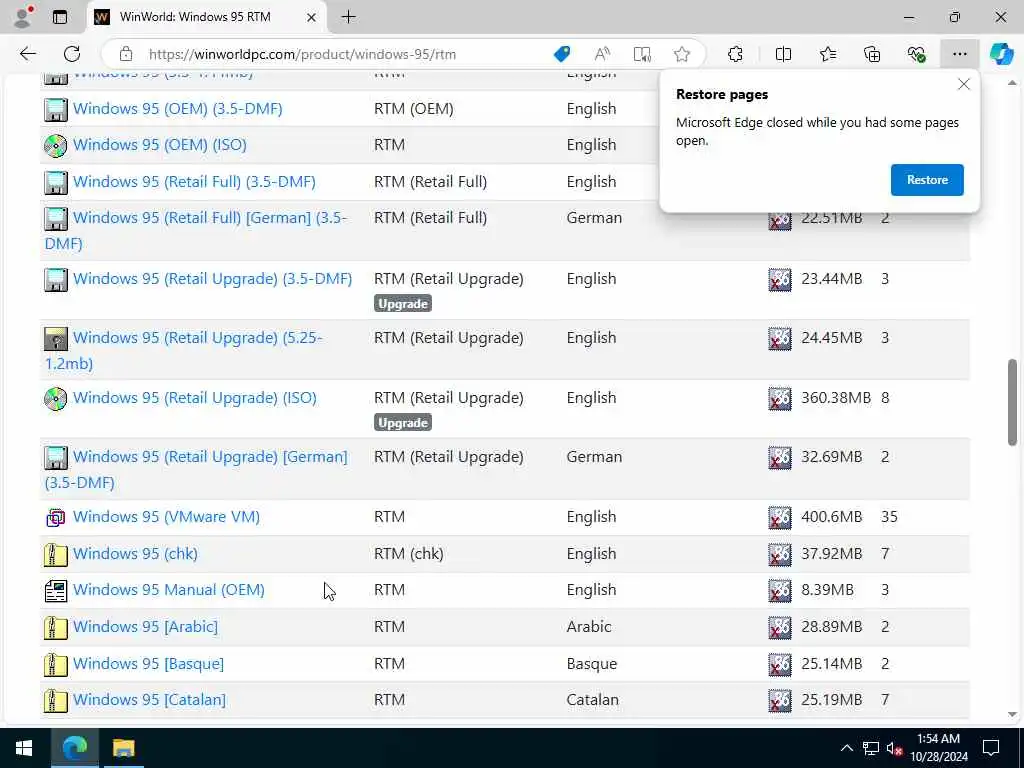Open the Edge profile icon
This screenshot has width=1024, height=768.
click(x=24, y=17)
